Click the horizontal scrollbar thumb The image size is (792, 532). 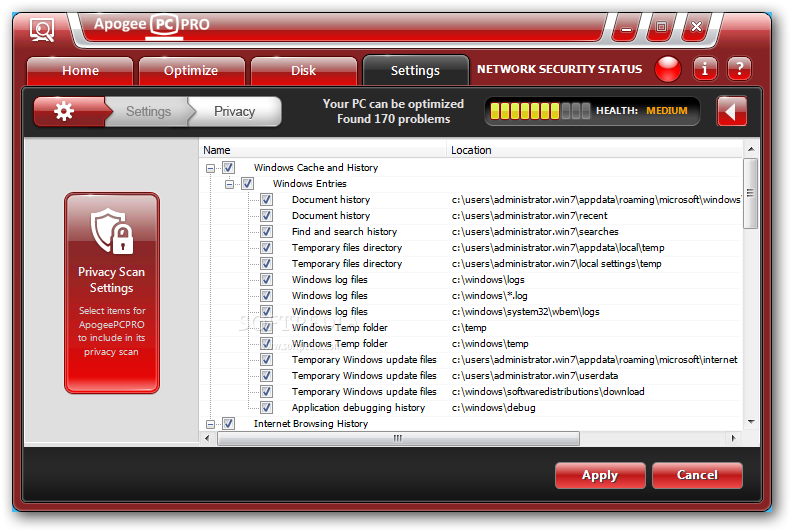click(x=398, y=439)
